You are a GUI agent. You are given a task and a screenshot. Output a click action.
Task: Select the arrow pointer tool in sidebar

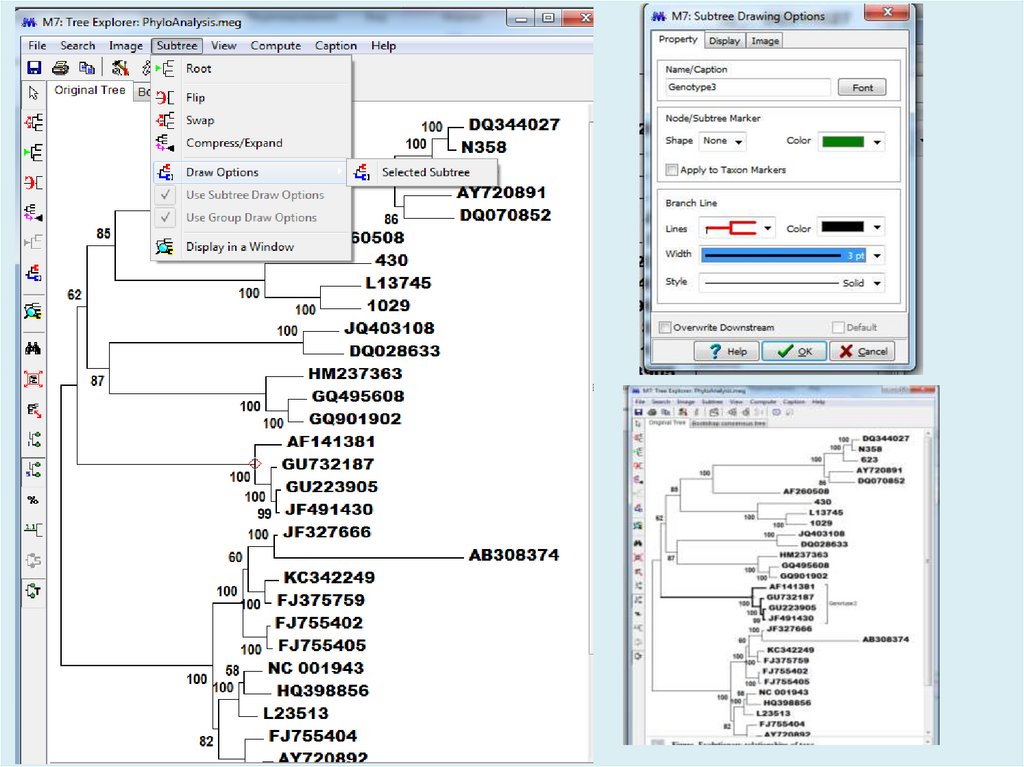34,93
